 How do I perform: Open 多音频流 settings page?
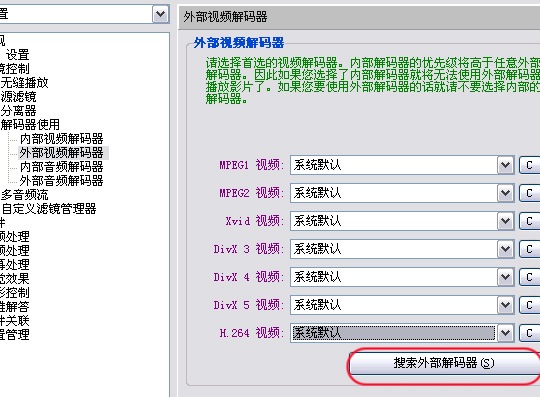(x=24, y=195)
